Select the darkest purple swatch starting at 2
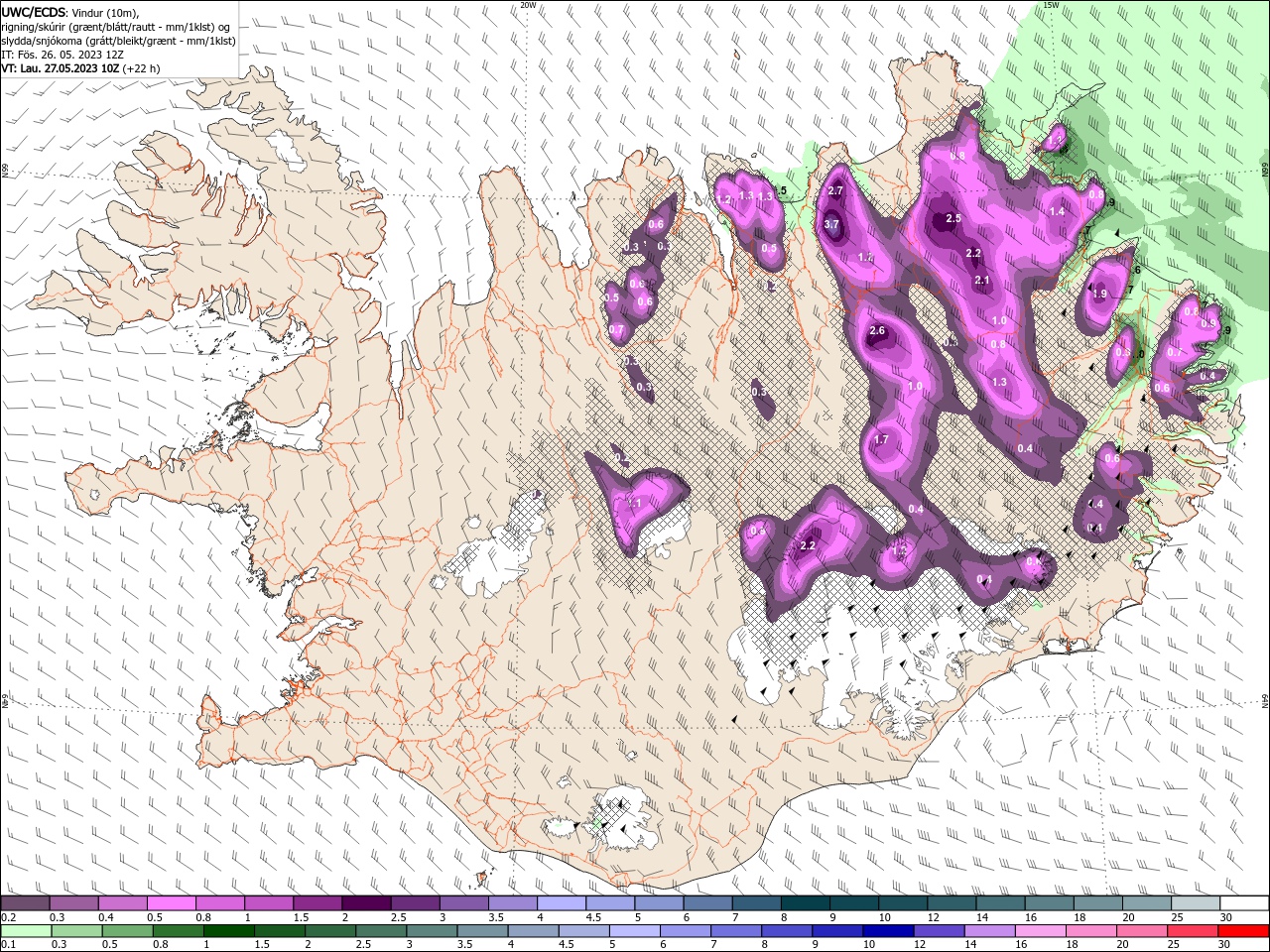This screenshot has width=1270, height=952. coord(365,902)
